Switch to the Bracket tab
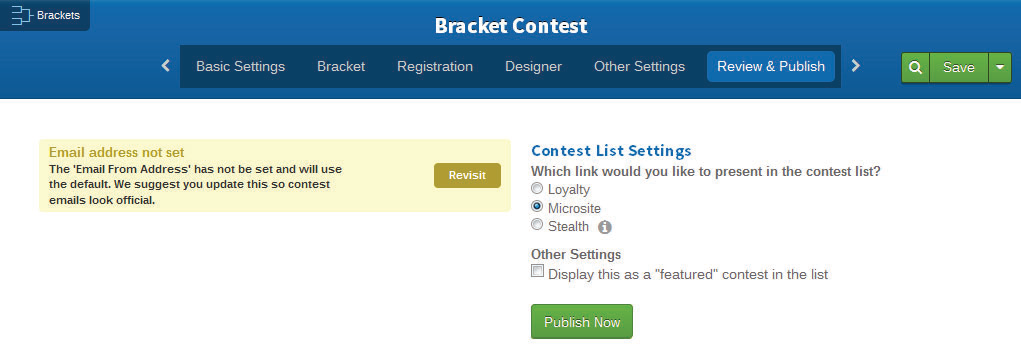 (x=341, y=66)
